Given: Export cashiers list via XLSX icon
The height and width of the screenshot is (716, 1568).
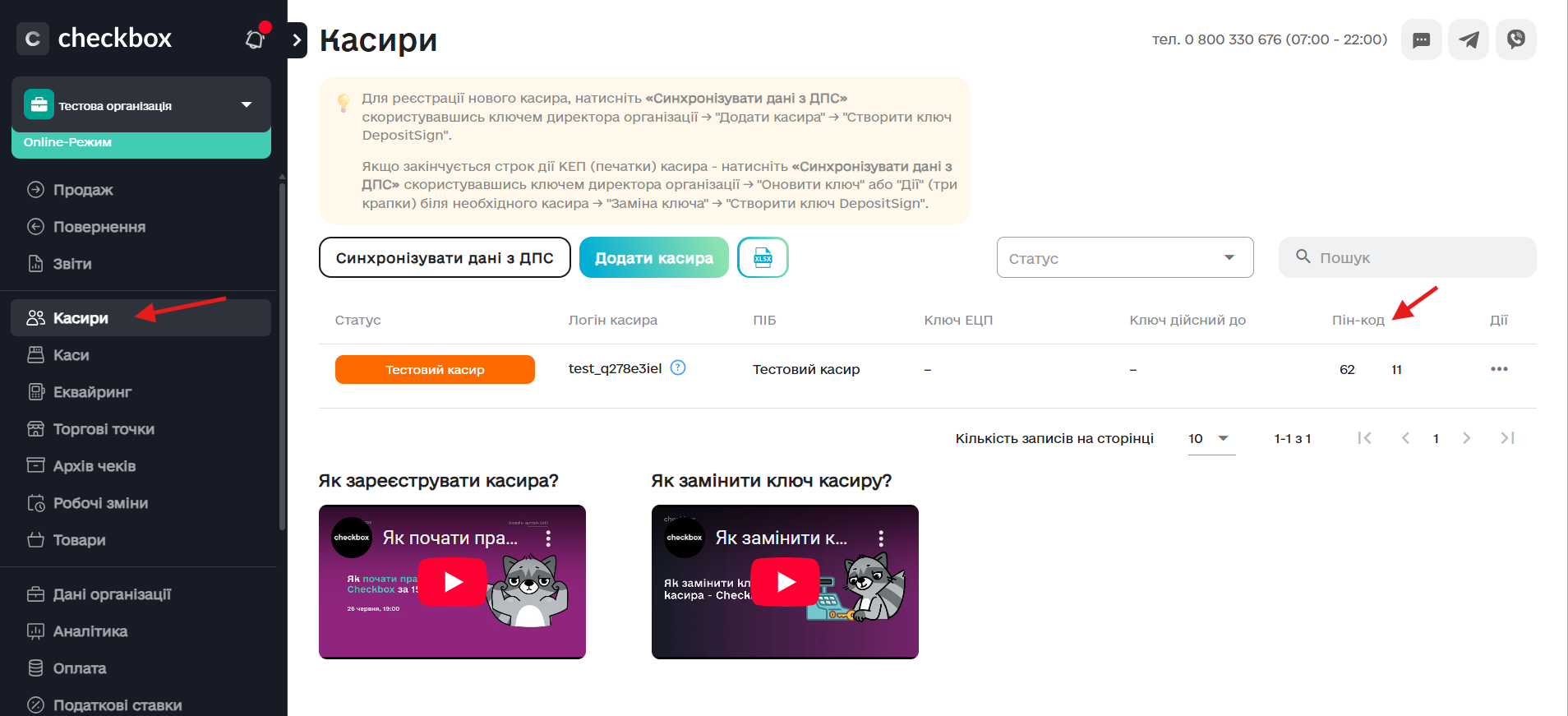Looking at the screenshot, I should (763, 257).
